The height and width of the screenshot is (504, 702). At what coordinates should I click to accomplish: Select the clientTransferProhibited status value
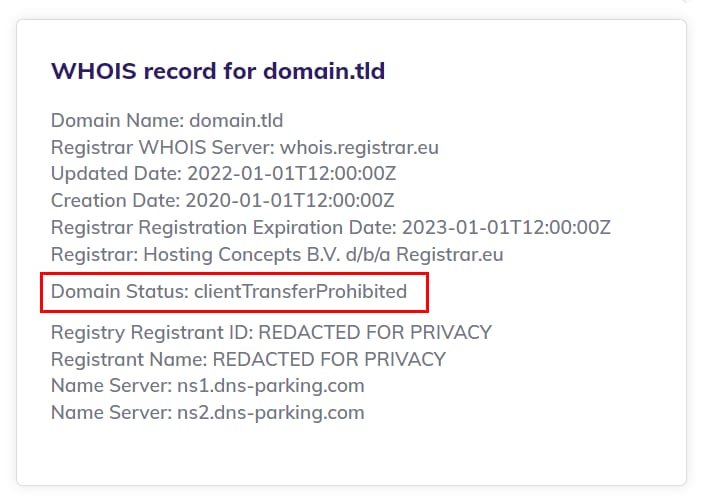[x=300, y=292]
